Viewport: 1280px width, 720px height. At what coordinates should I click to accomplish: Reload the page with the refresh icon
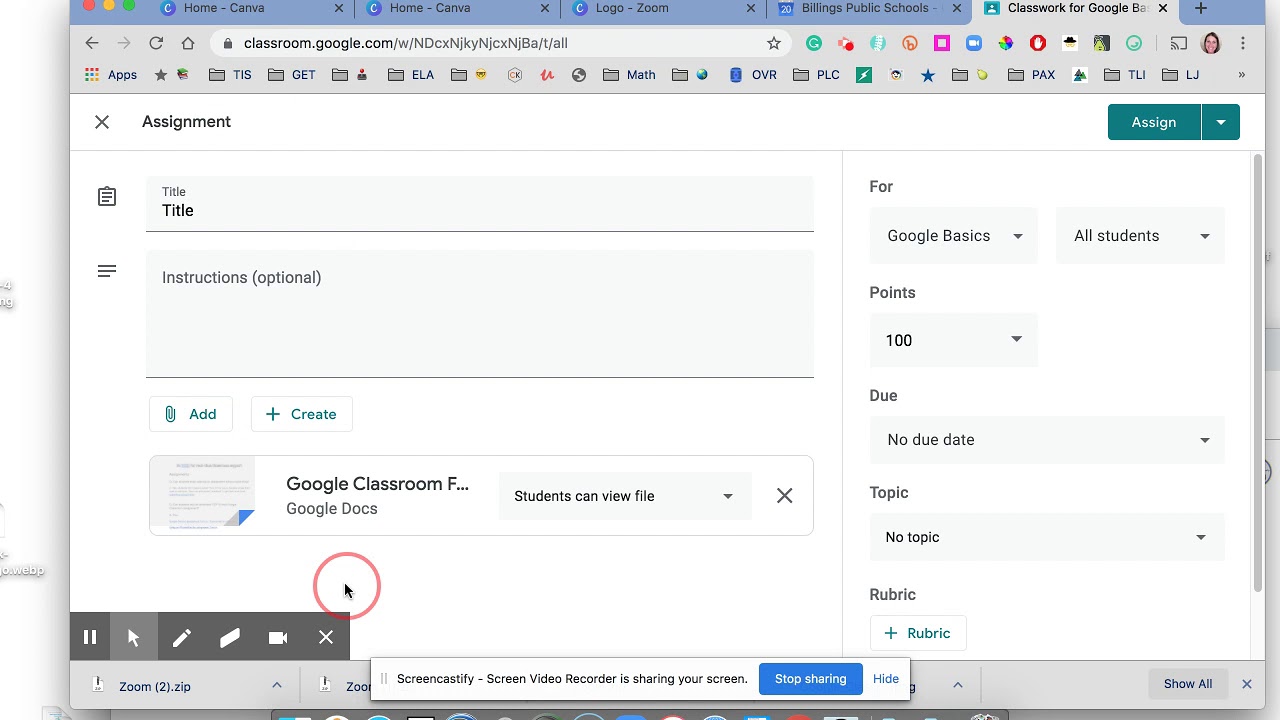tap(156, 43)
